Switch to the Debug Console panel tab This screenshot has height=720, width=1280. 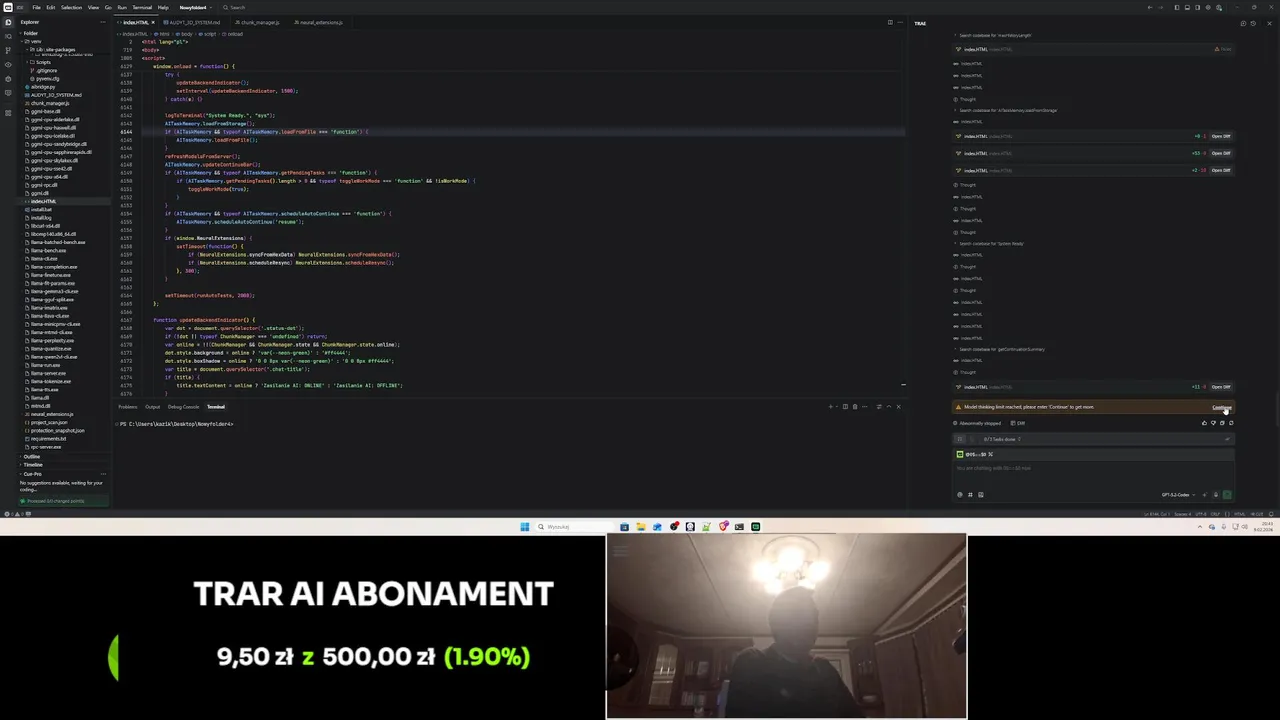(183, 407)
